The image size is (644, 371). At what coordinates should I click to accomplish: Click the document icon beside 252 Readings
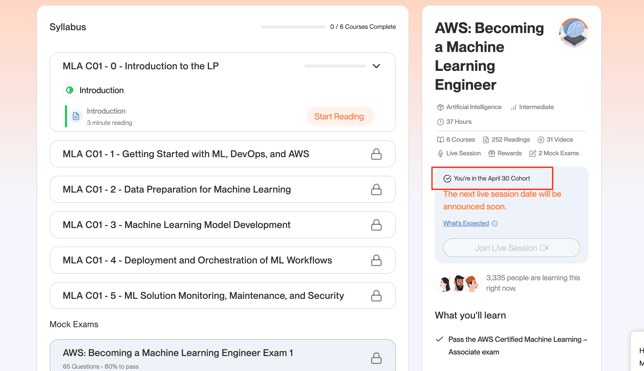tap(486, 140)
